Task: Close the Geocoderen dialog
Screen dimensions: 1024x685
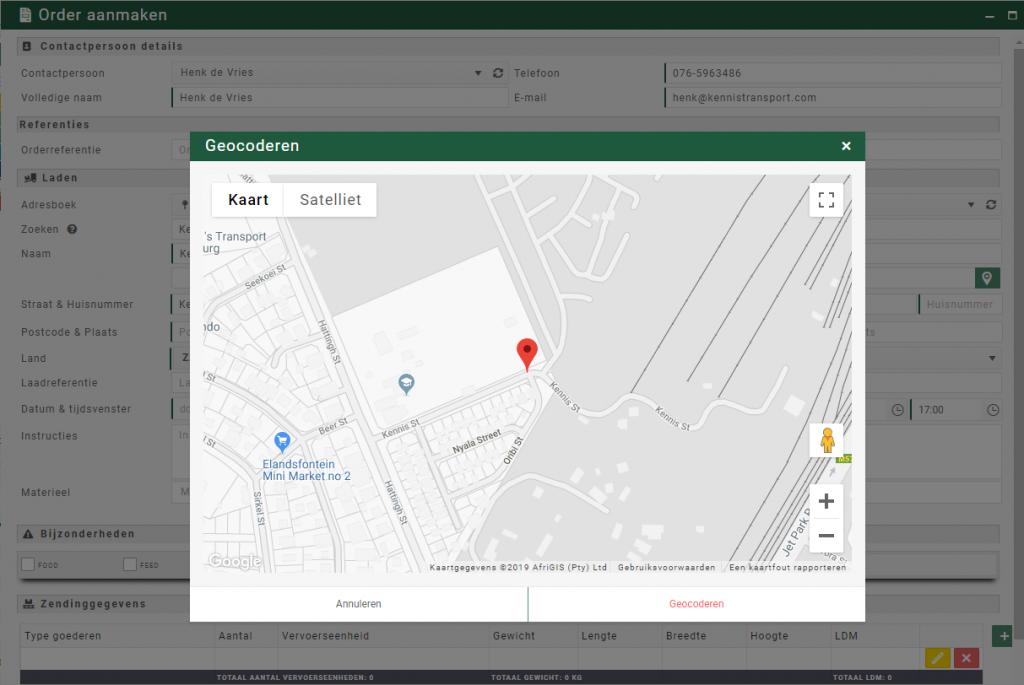Action: pos(846,146)
